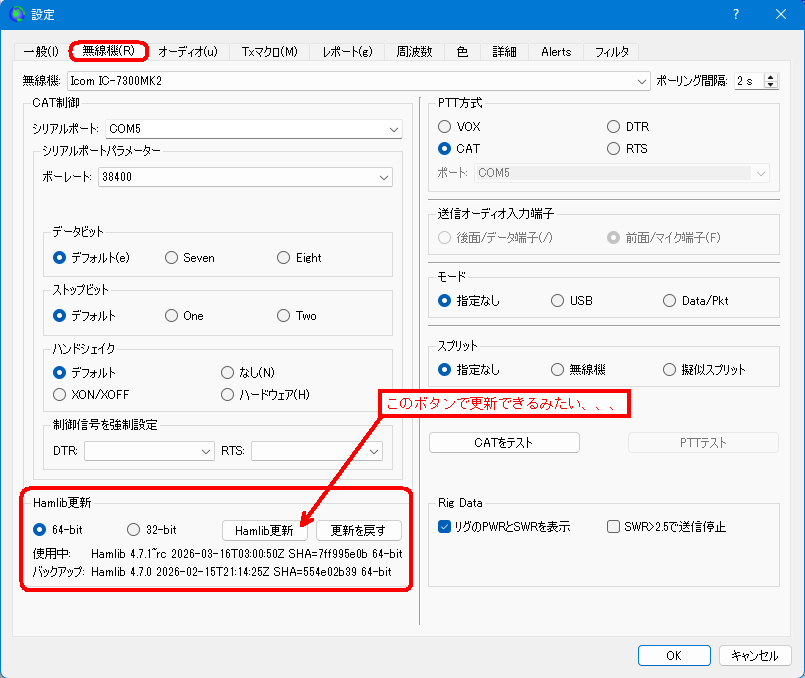This screenshot has width=805, height=678.
Task: Switch to the Alerts tab
Action: click(556, 52)
